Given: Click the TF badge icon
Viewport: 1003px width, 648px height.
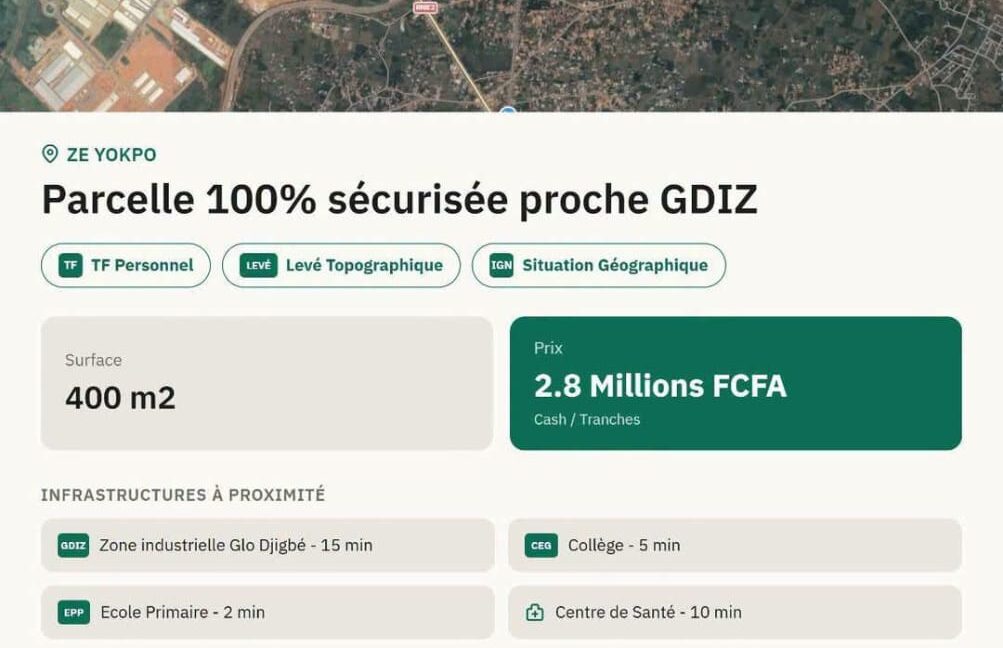Looking at the screenshot, I should tap(70, 265).
